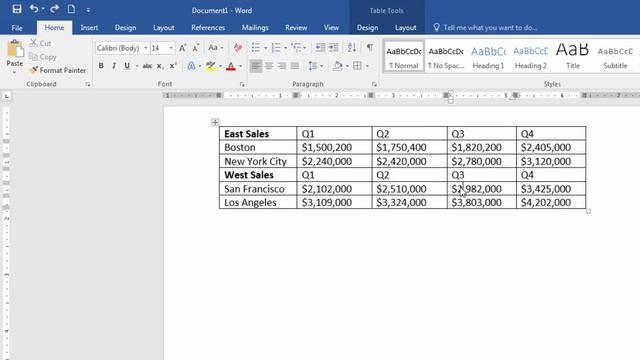640x360 pixels.
Task: Apply the Normal style
Action: (404, 56)
